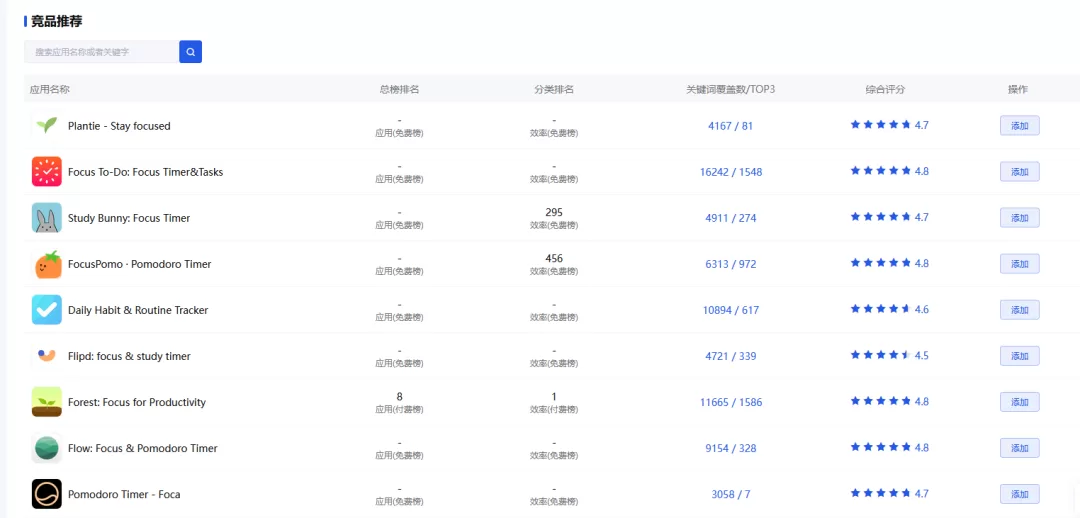
Task: Open the Daily Habit checkmark icon
Action: 47,310
